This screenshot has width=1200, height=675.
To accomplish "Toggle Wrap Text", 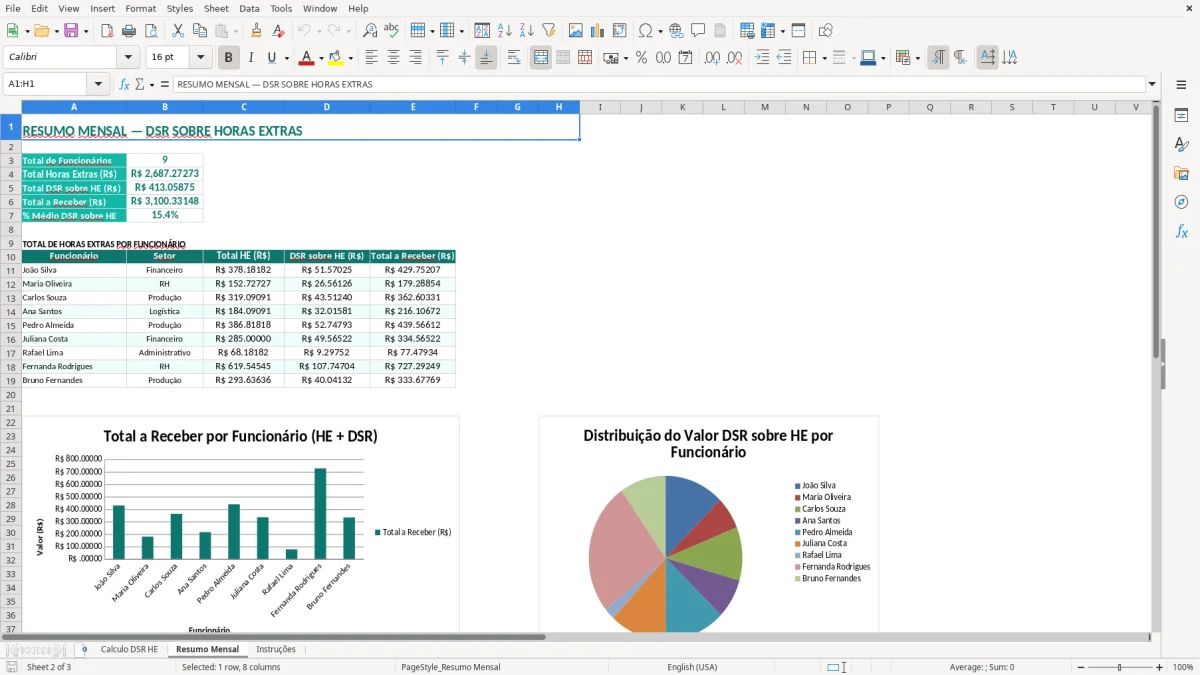I will tap(514, 58).
